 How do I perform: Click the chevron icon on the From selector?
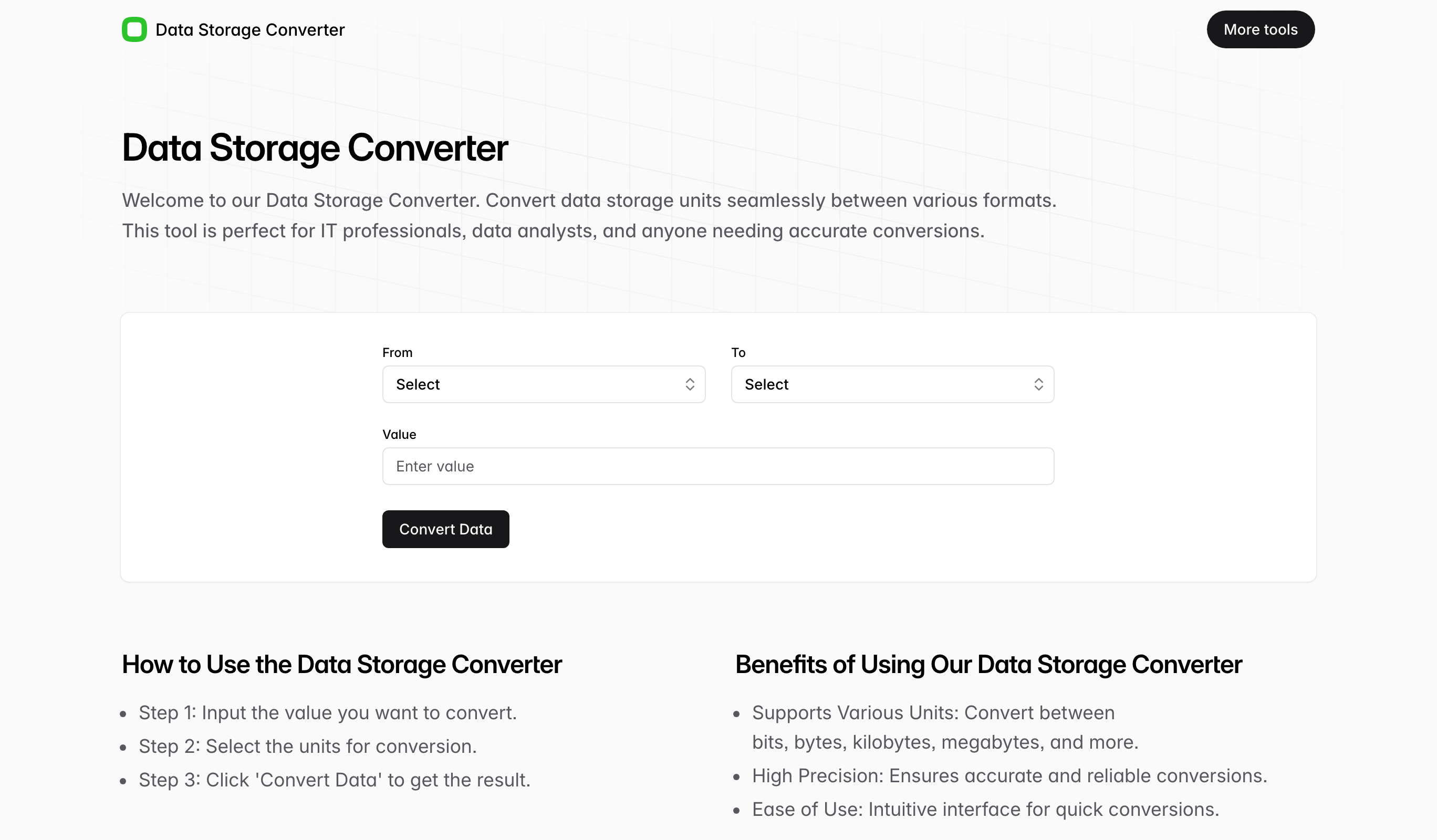coord(690,384)
